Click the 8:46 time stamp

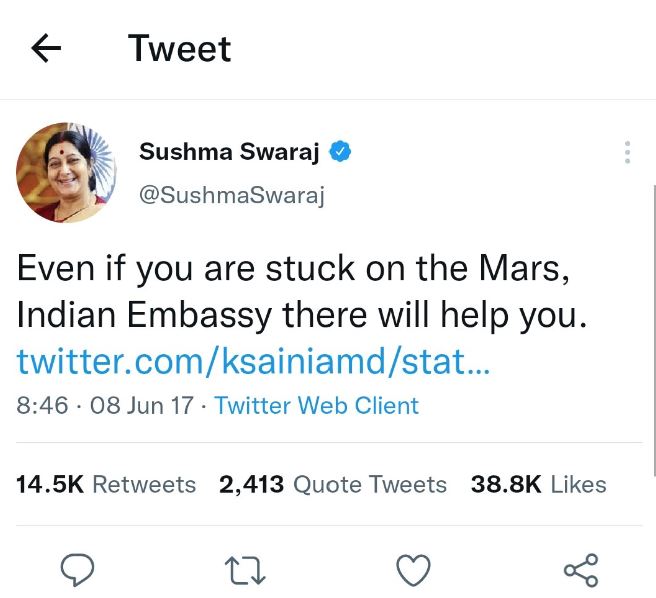pyautogui.click(x=42, y=405)
